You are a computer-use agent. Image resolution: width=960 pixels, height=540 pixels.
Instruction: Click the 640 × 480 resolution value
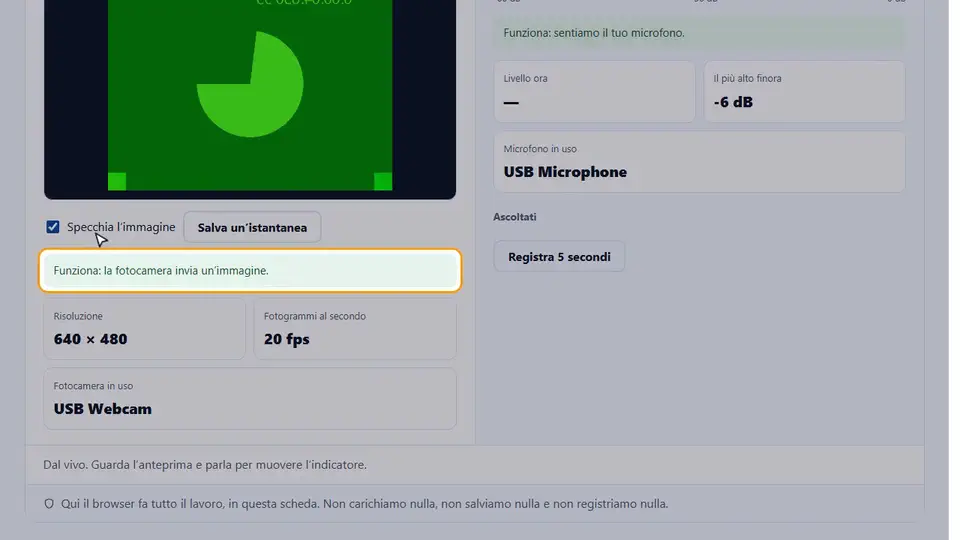pyautogui.click(x=91, y=339)
